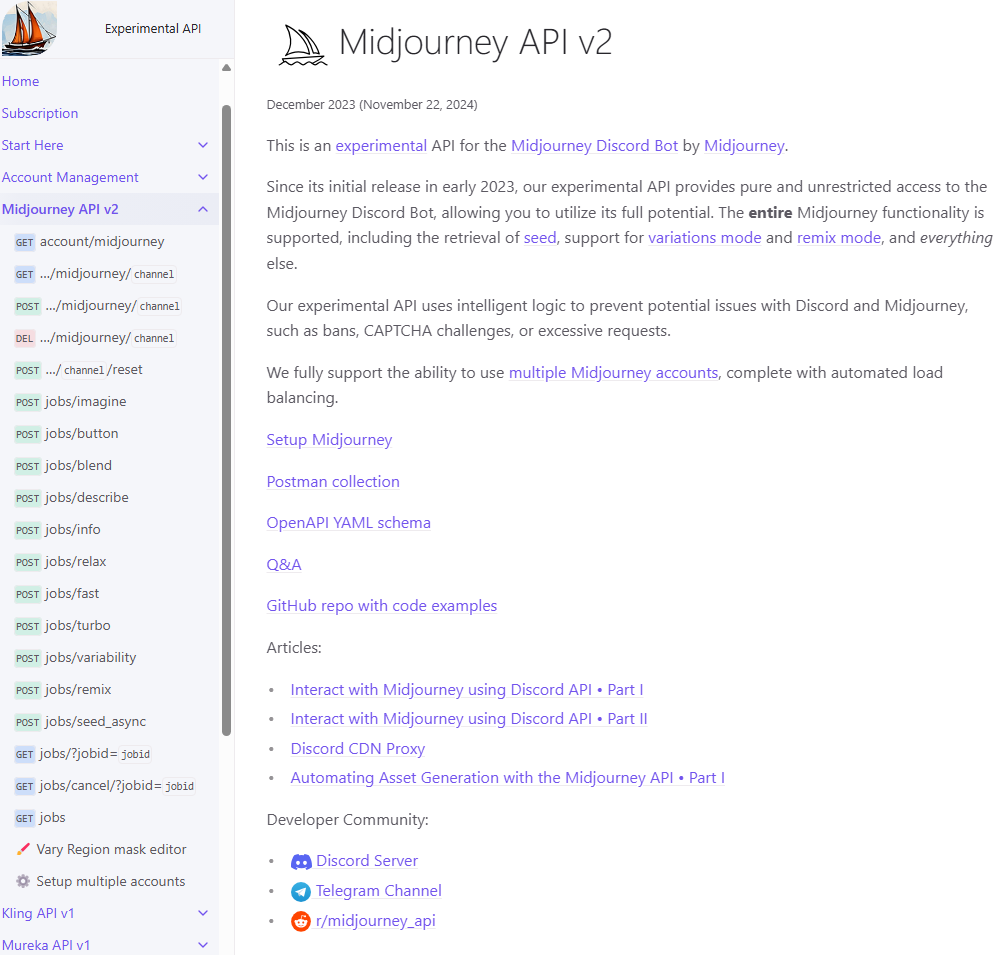1006x955 pixels.
Task: Select Account Management in the sidebar
Action: [70, 178]
